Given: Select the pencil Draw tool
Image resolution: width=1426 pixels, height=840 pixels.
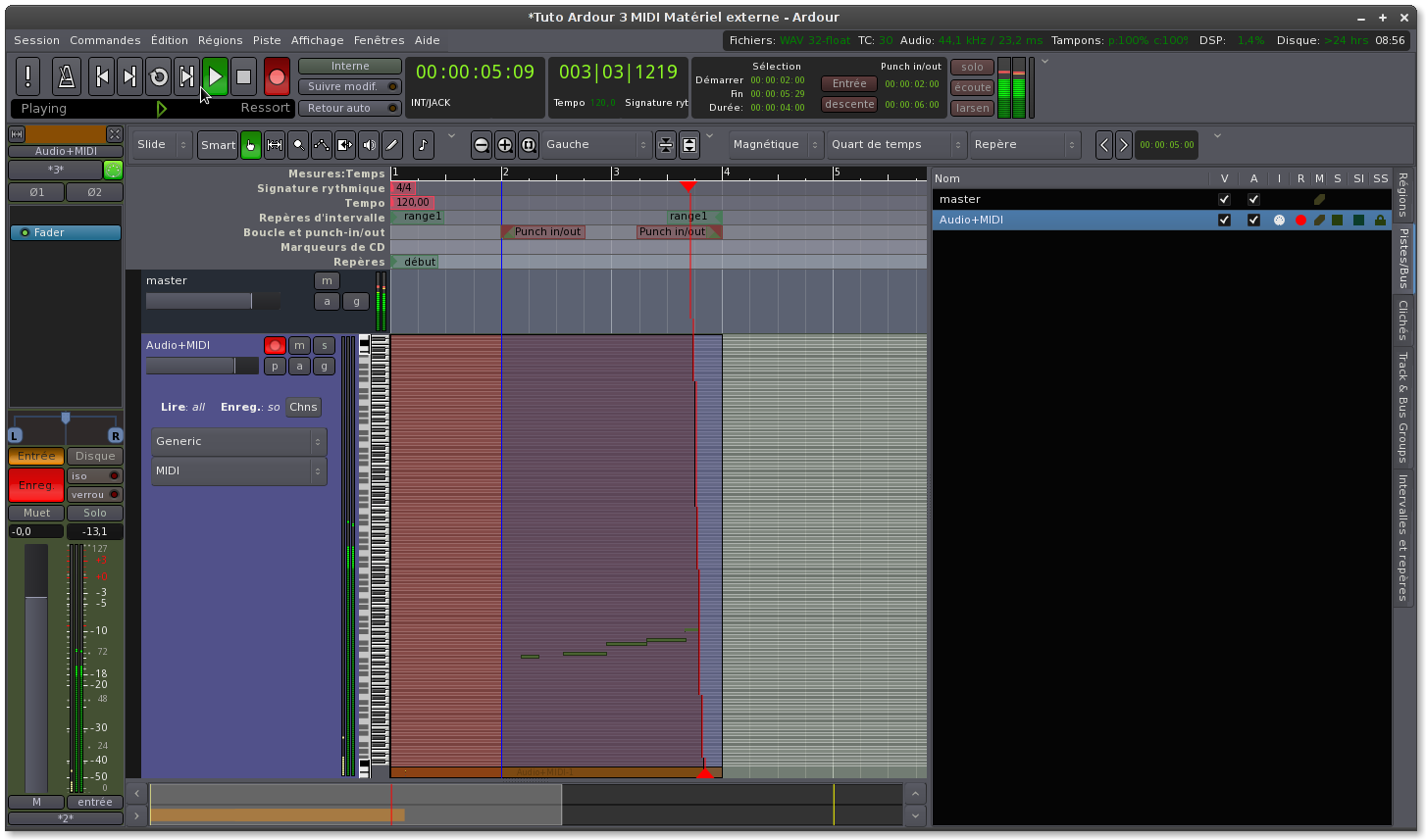Looking at the screenshot, I should click(x=392, y=145).
